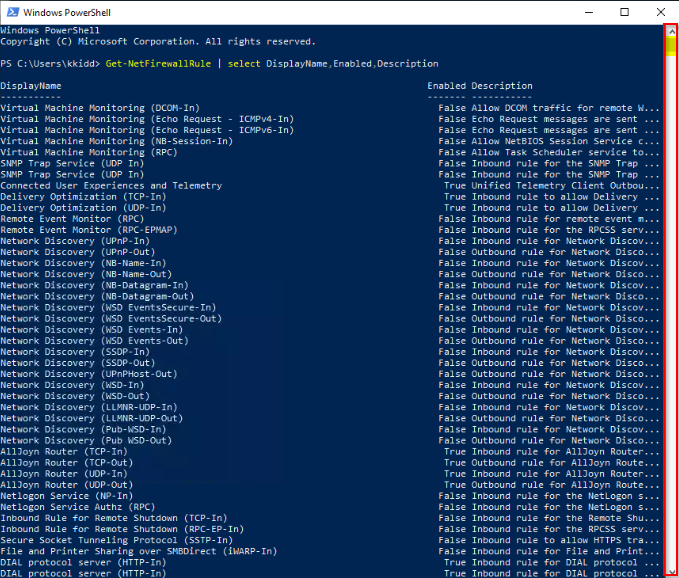Click 'Secure Socket Tunneling Protocol (SSTP-In)'
This screenshot has height=578, width=679.
116,540
